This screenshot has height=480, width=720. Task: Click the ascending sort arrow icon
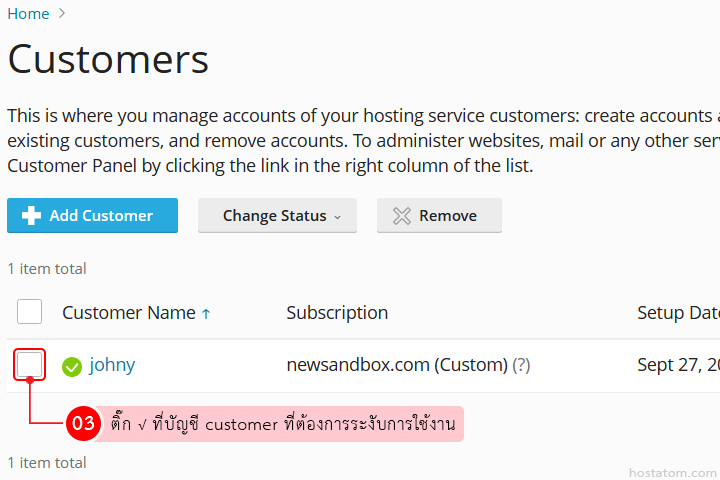(206, 314)
